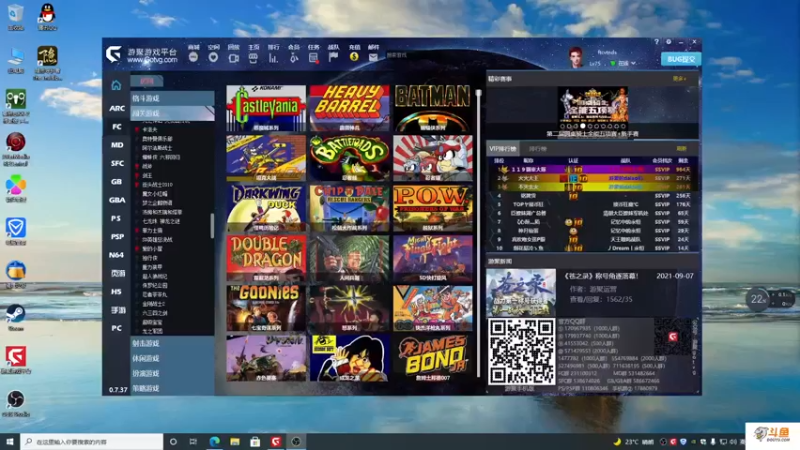
Task: Expand the 射击游戏 category
Action: [172, 343]
